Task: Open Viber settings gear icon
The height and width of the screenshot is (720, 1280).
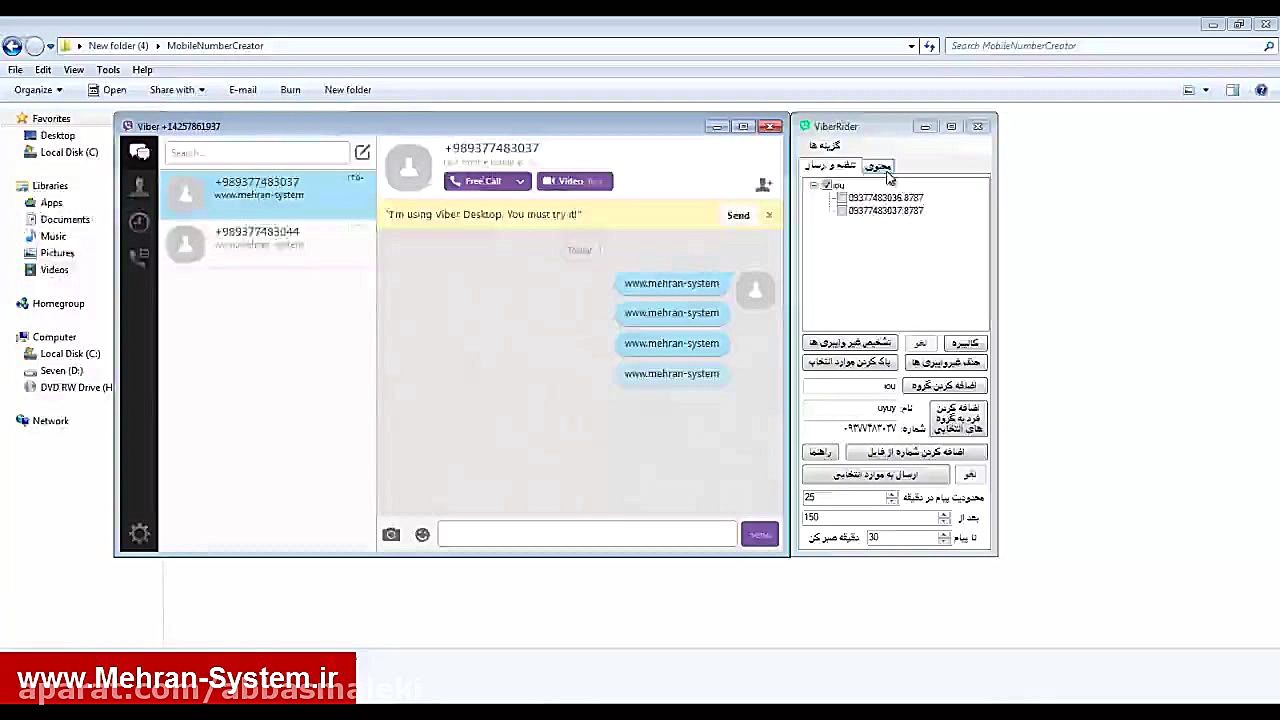Action: coord(139,534)
